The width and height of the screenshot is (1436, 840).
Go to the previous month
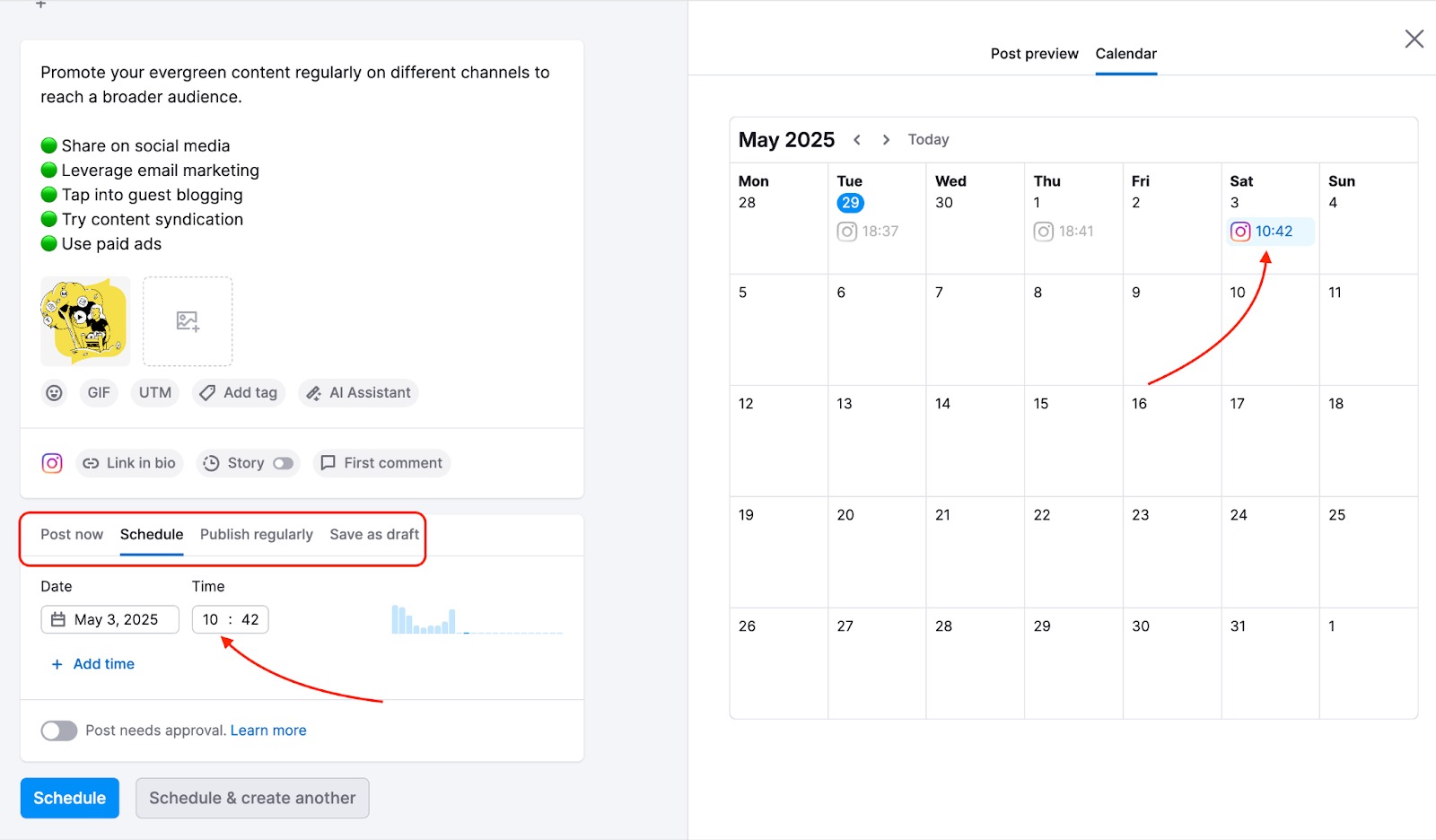[x=858, y=139]
